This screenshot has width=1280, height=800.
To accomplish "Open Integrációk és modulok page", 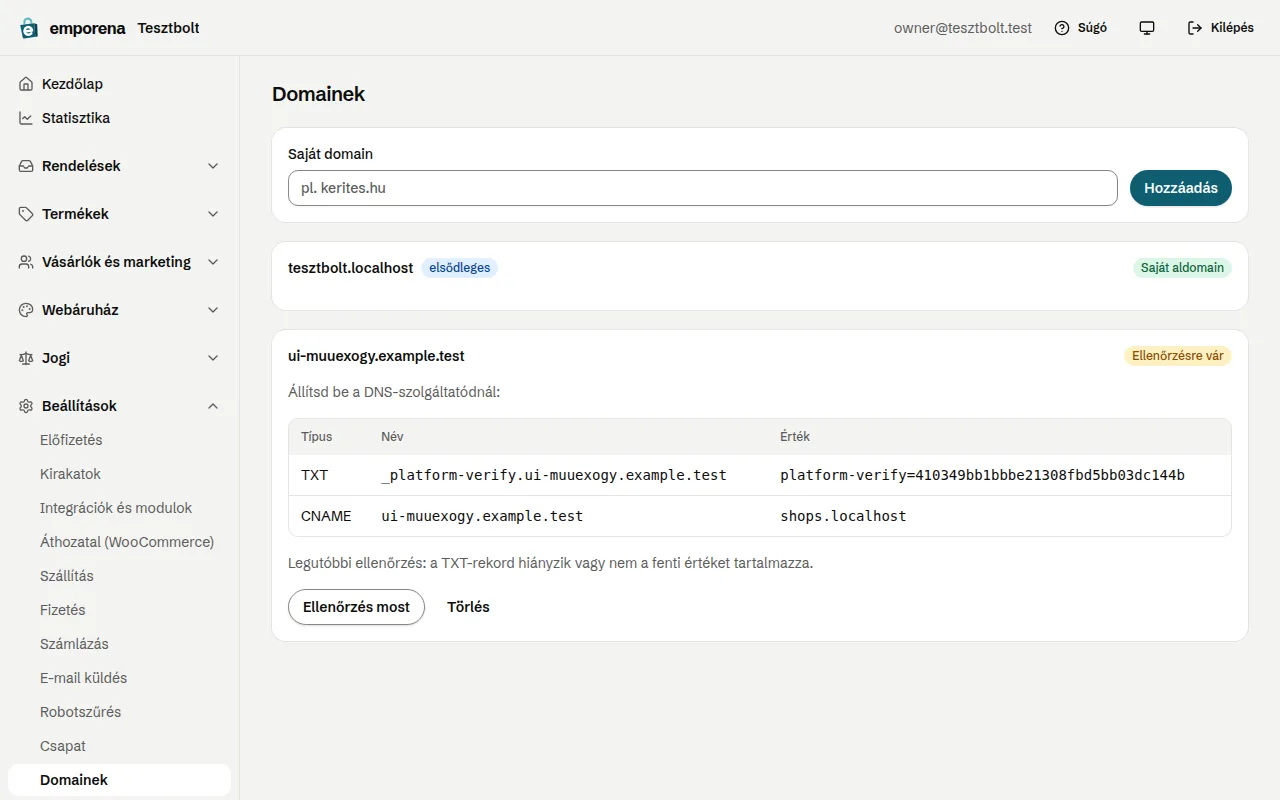I will [119, 508].
